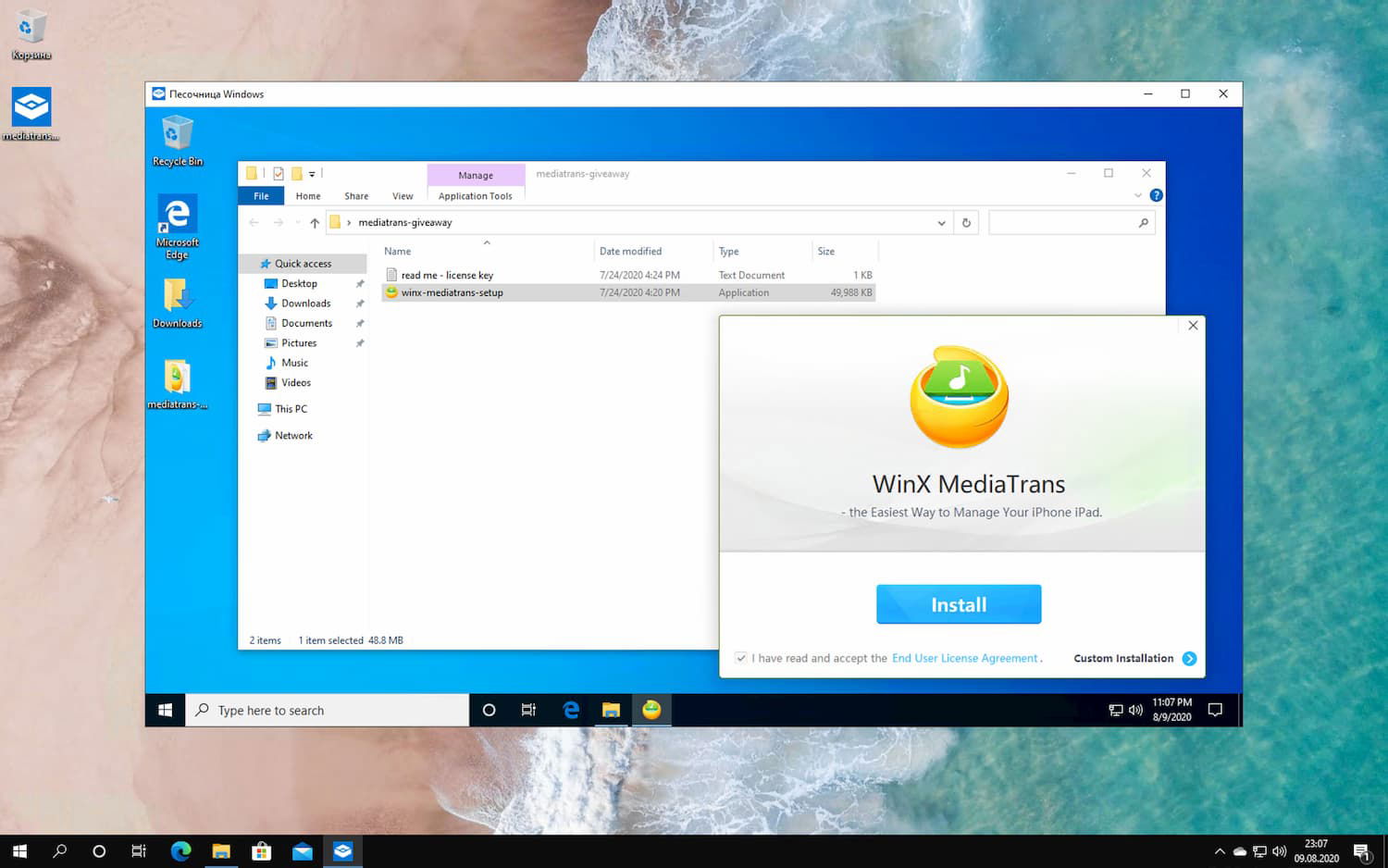Open the End User License Agreement link
The width and height of the screenshot is (1388, 868).
pyautogui.click(x=964, y=658)
